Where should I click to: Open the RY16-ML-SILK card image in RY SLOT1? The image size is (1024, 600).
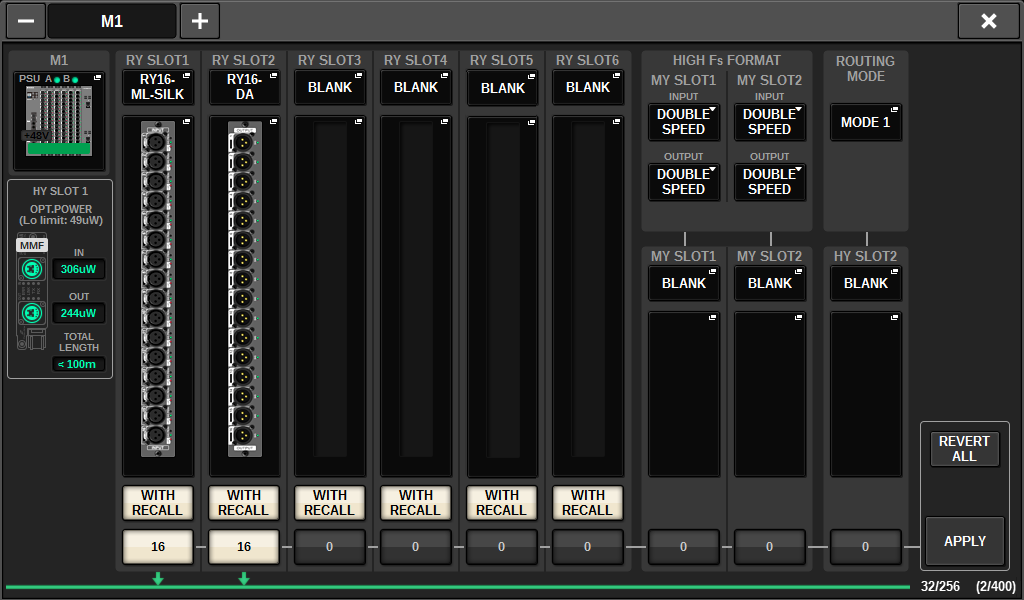pos(158,296)
